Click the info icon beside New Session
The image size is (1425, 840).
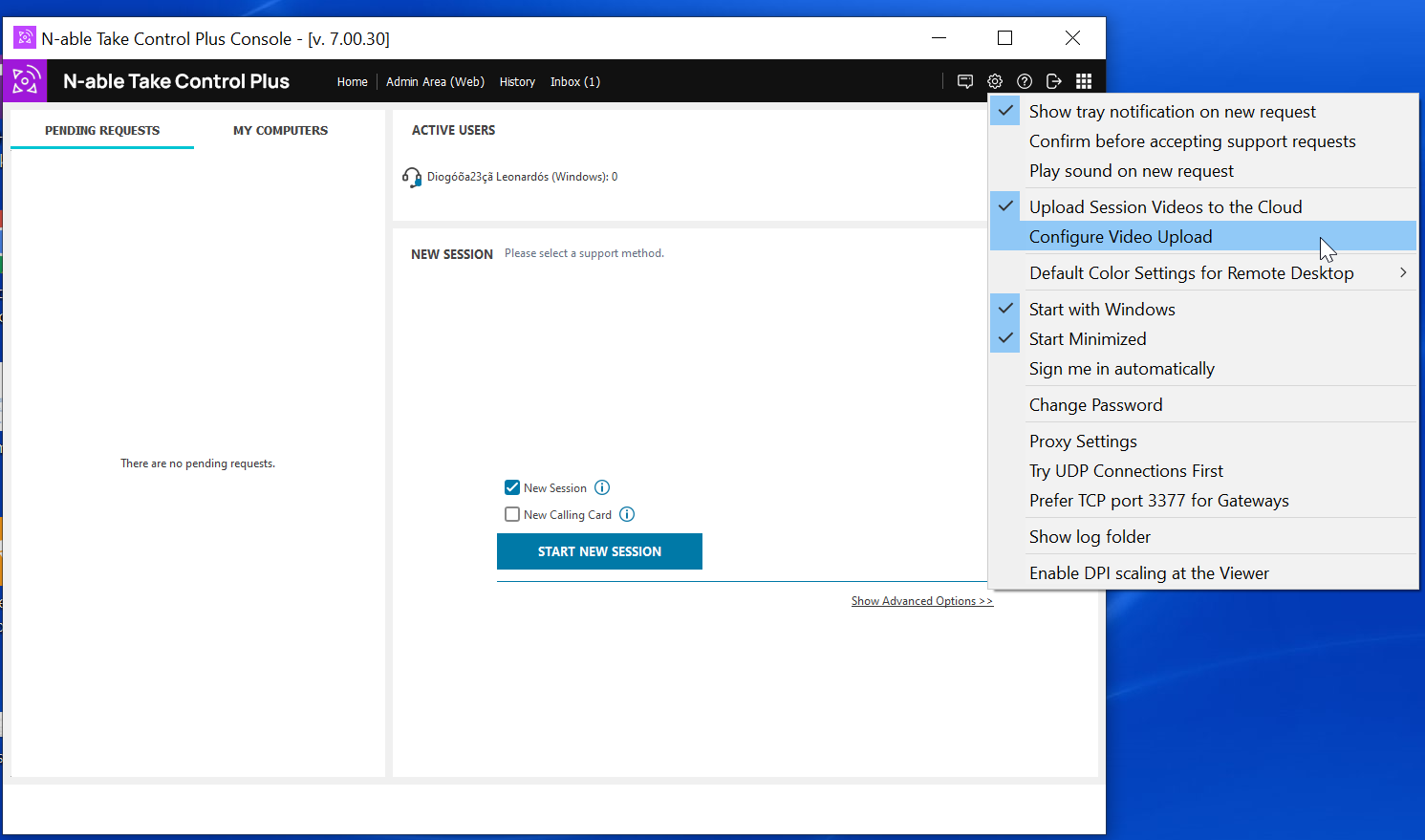602,487
